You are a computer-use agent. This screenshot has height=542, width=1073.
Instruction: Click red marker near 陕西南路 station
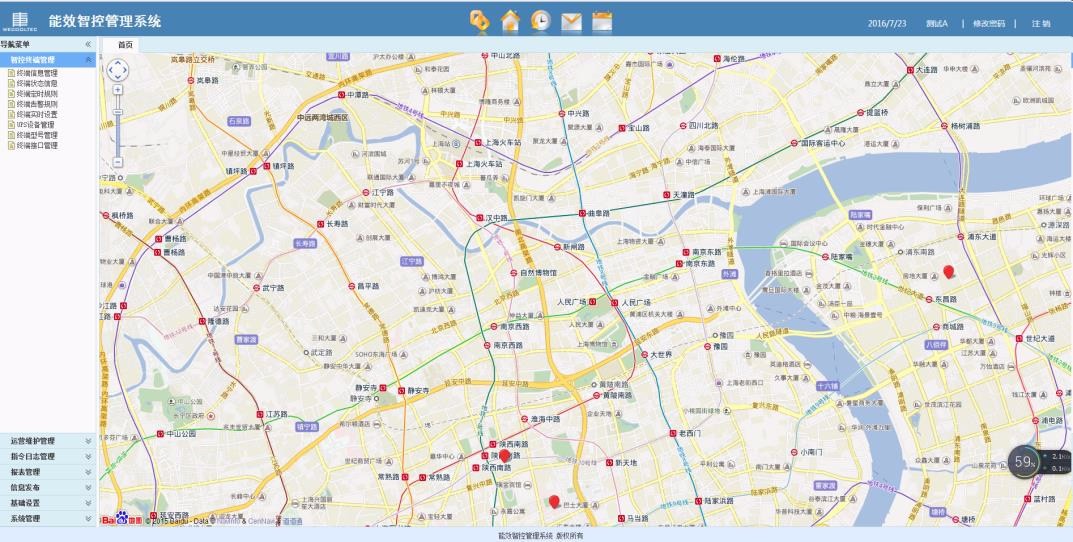504,456
